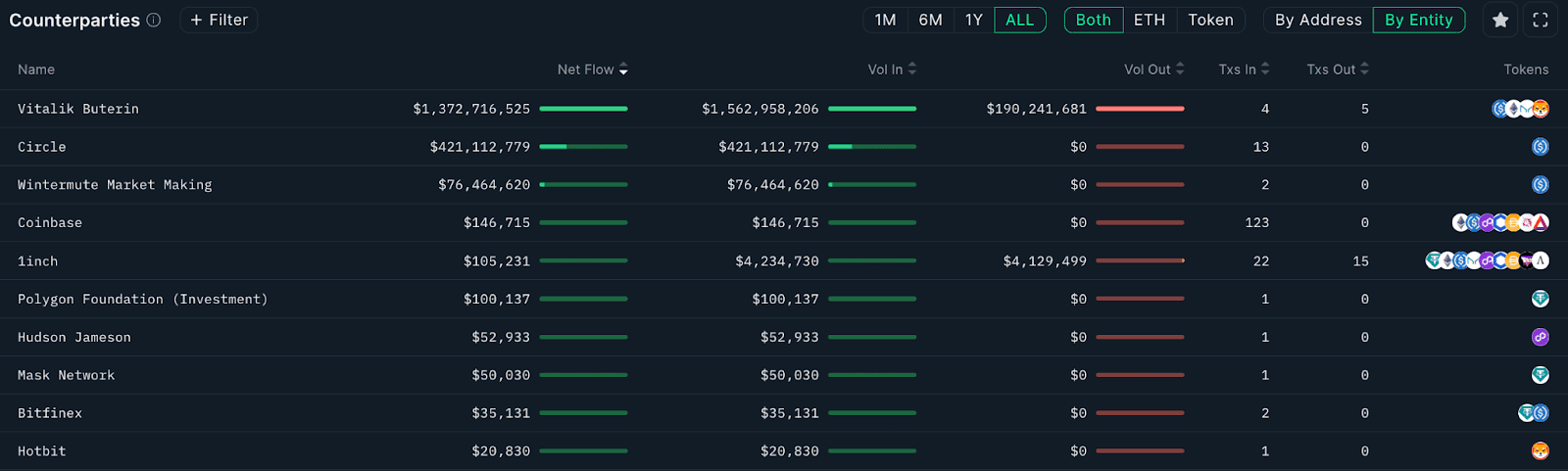Click 1inch Vol Out $4,129,499
Image resolution: width=1568 pixels, height=471 pixels.
(1045, 261)
